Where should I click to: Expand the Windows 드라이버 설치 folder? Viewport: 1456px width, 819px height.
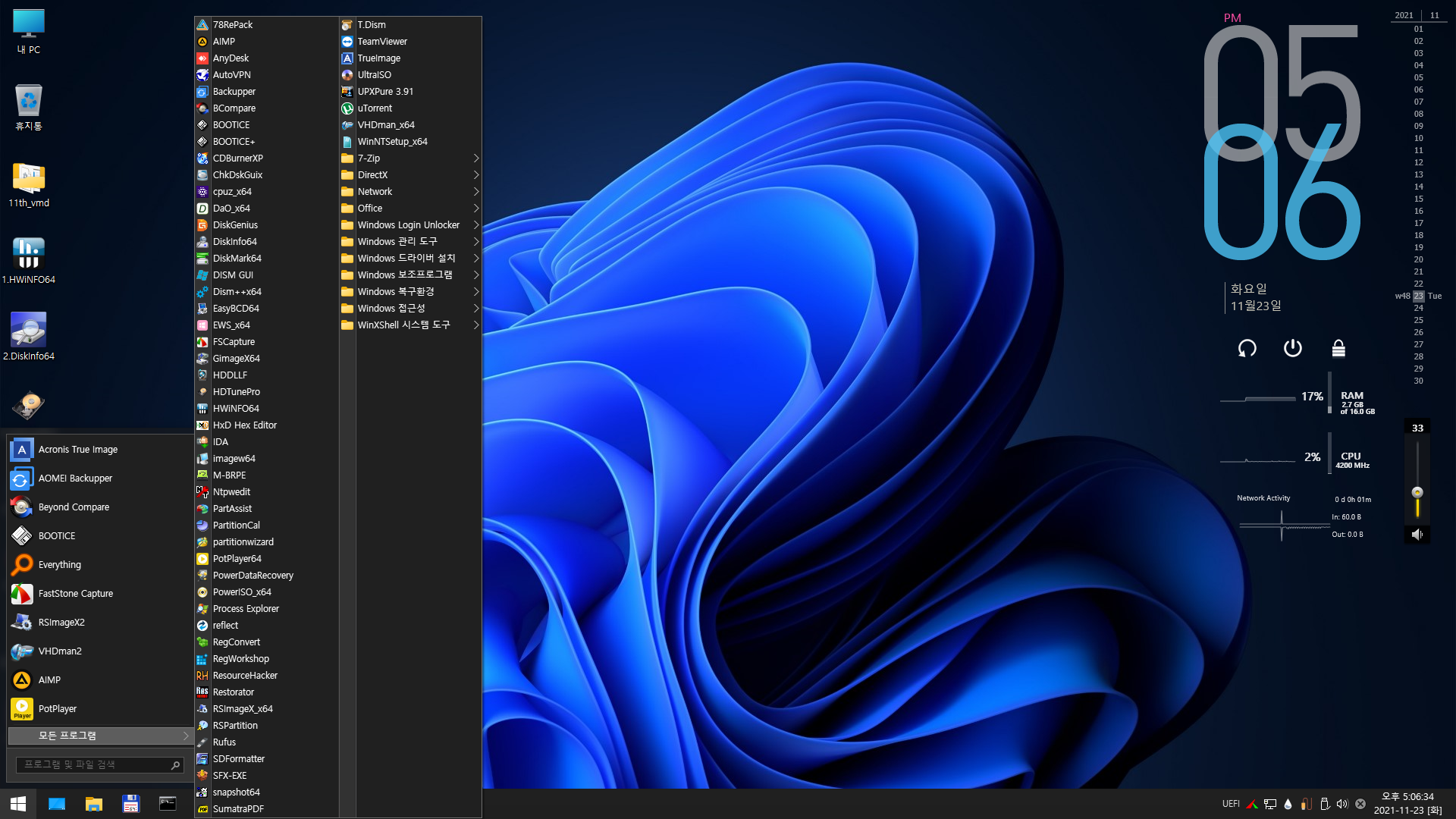click(x=410, y=259)
